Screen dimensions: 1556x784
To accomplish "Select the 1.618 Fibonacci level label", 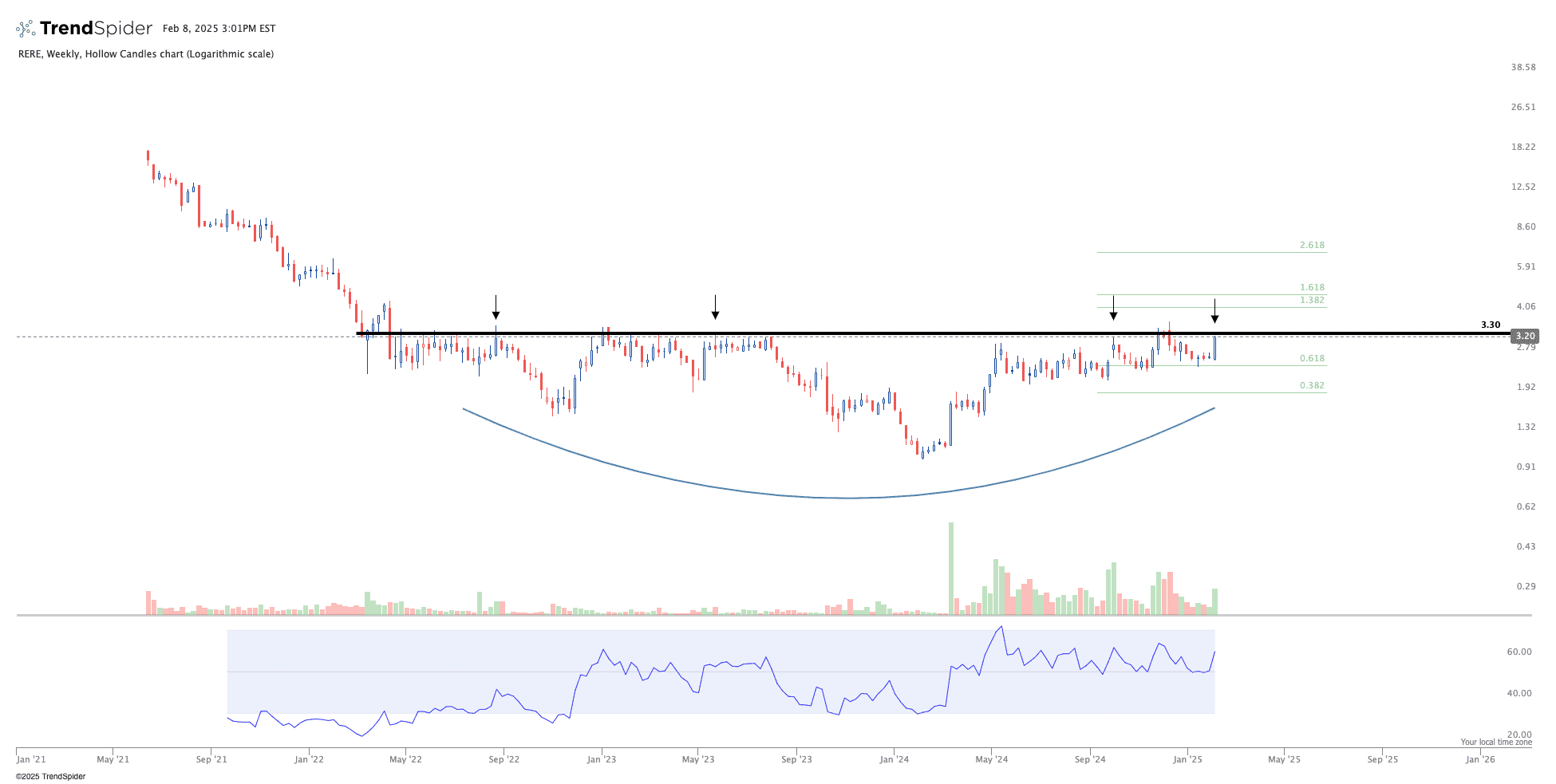I will point(1311,287).
